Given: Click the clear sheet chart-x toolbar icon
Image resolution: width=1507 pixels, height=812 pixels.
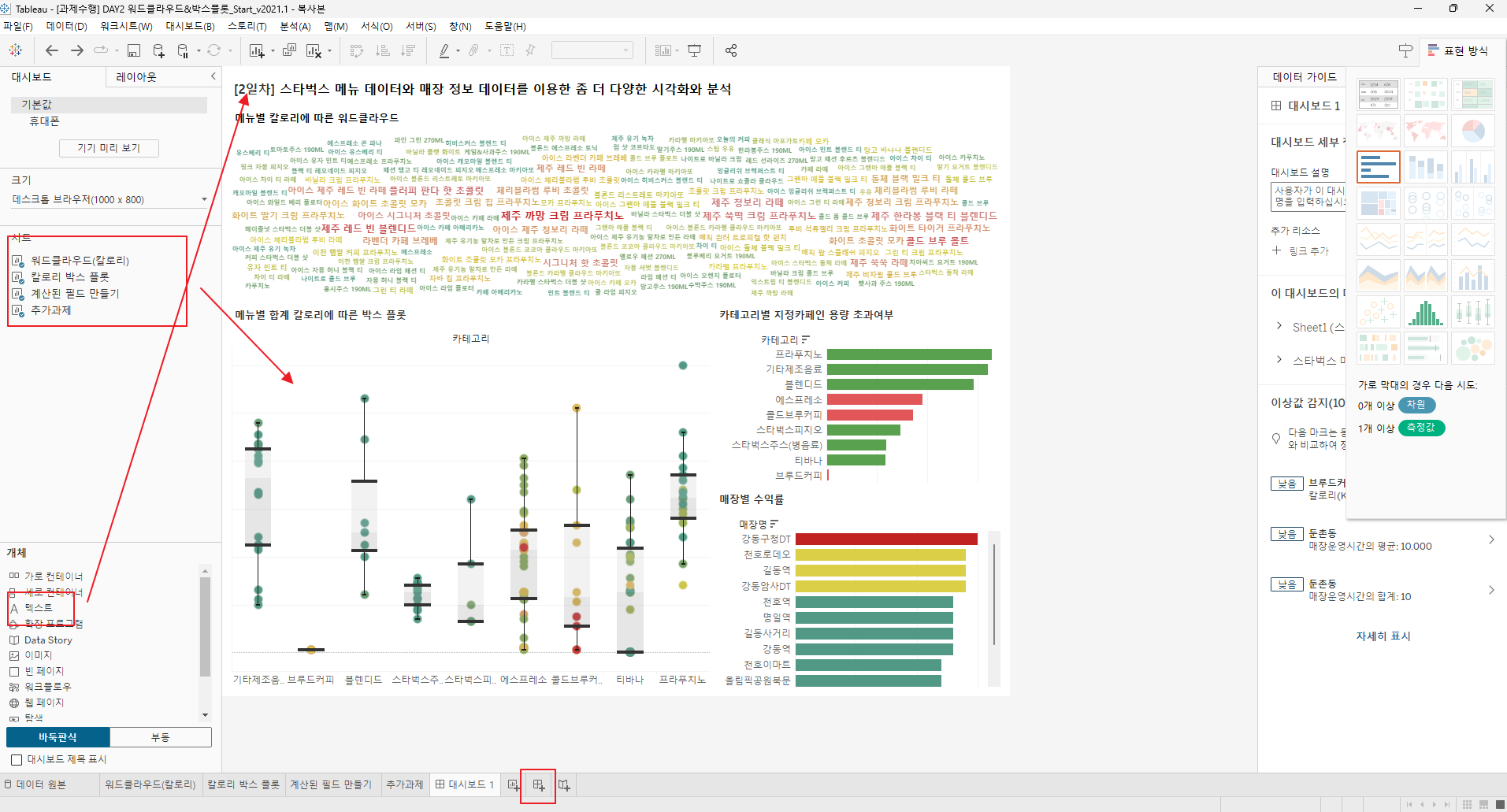Looking at the screenshot, I should pos(314,50).
